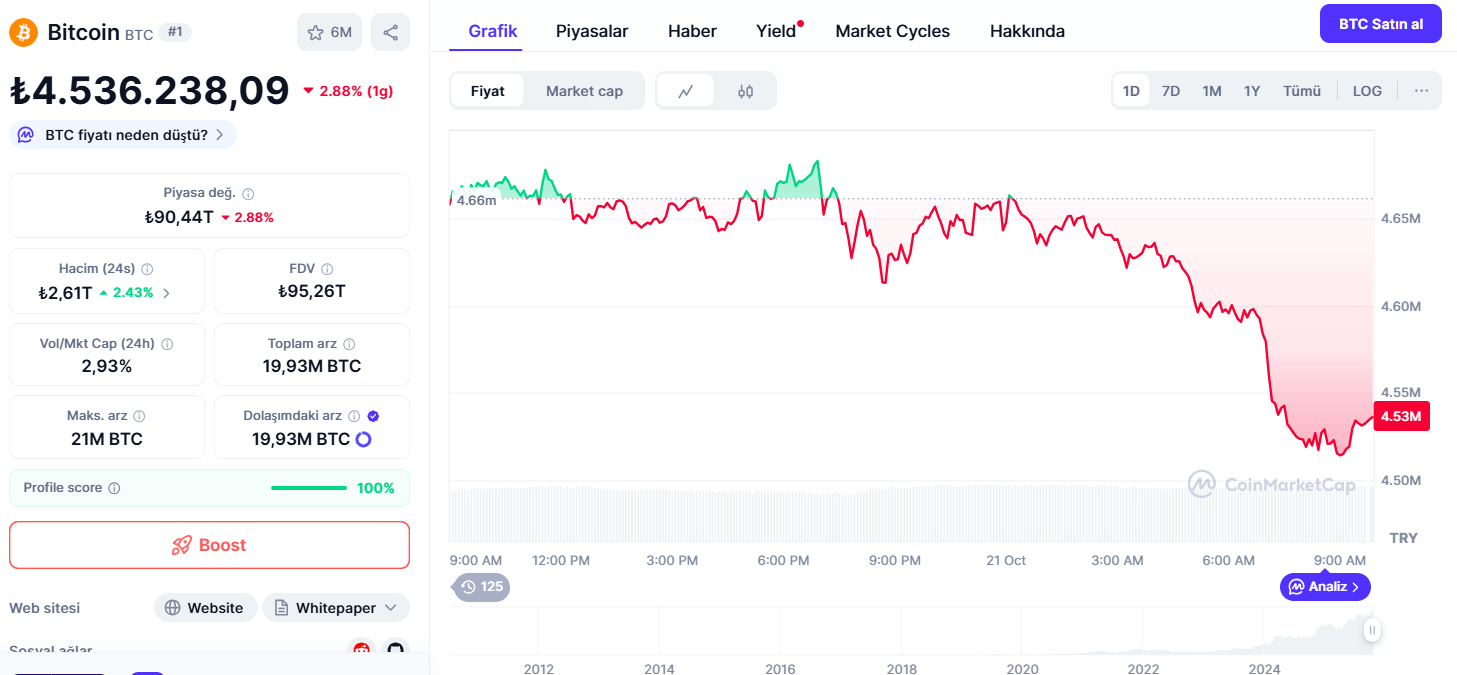Click the Bitcoin logo icon

click(23, 32)
